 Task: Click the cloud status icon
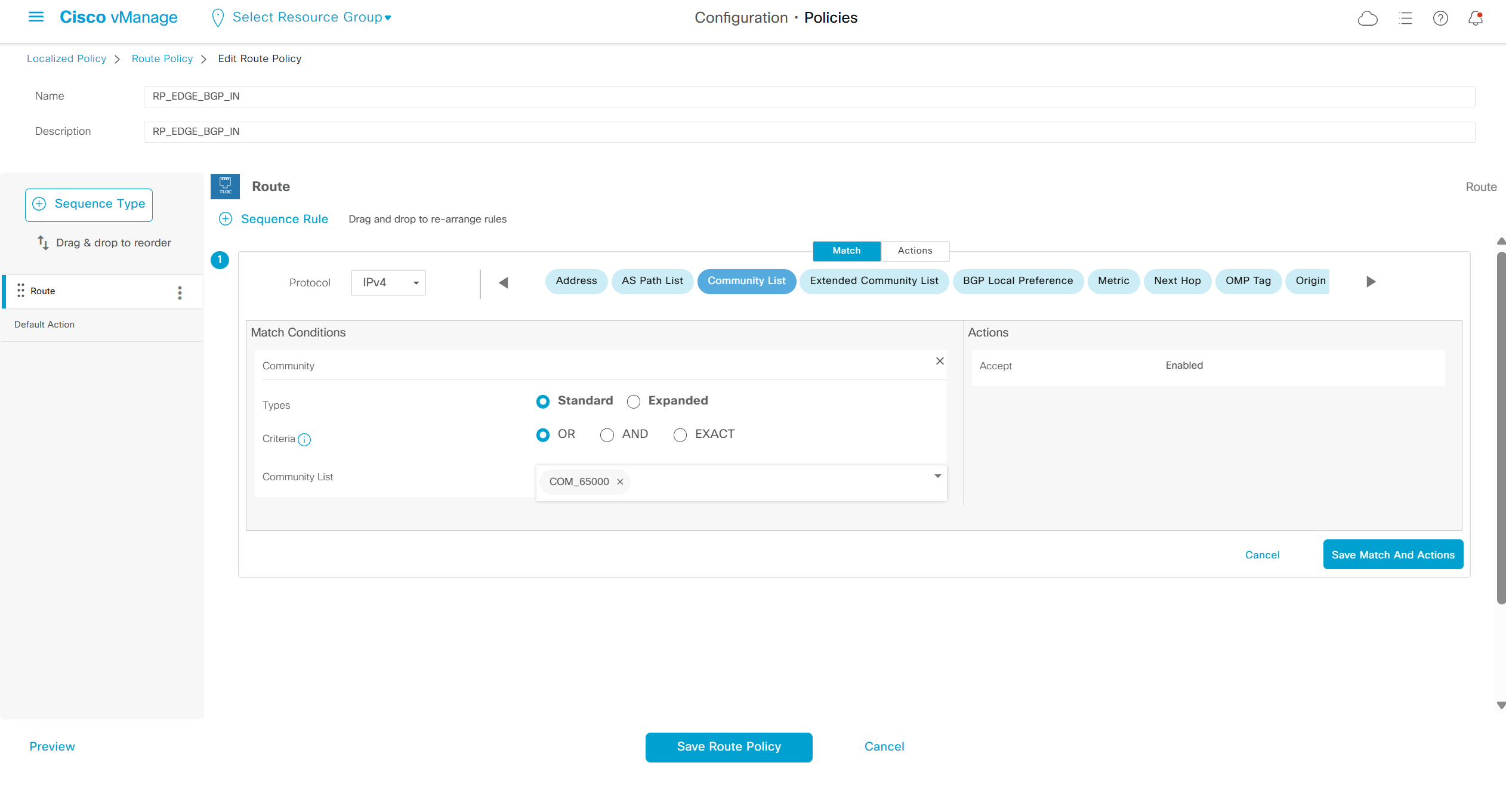tap(1367, 18)
